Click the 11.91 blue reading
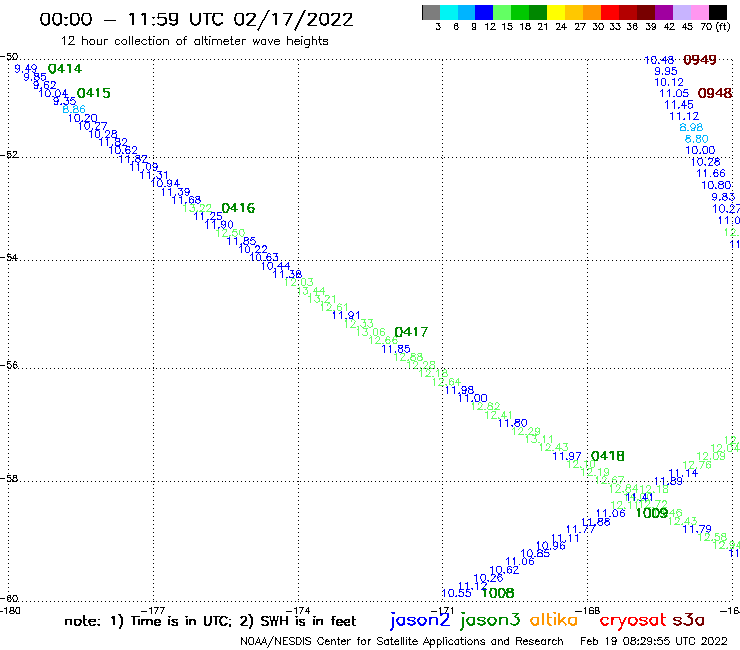The height and width of the screenshot is (650, 740). coord(346,315)
